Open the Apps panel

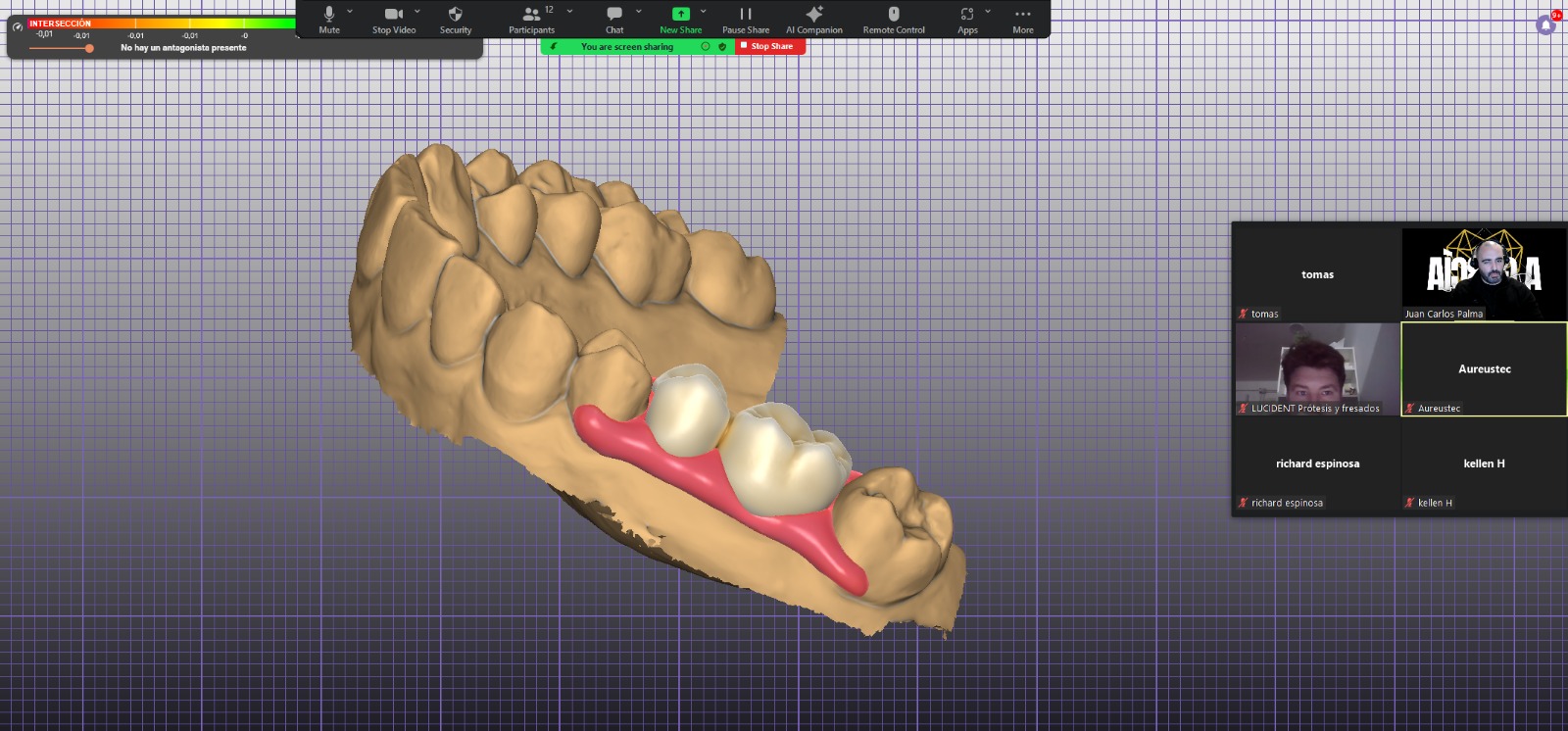click(967, 19)
